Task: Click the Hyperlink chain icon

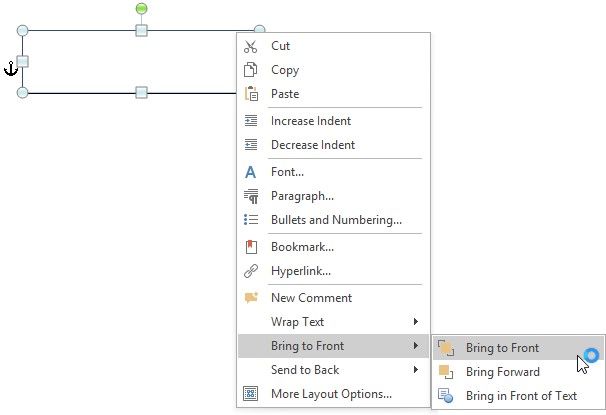Action: pos(251,271)
